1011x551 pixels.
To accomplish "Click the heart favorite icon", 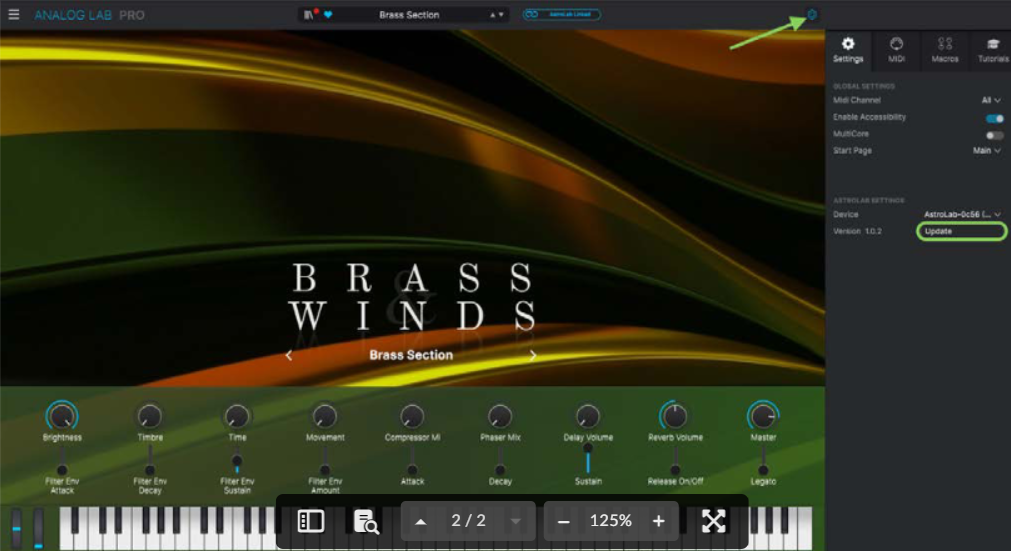I will [328, 15].
